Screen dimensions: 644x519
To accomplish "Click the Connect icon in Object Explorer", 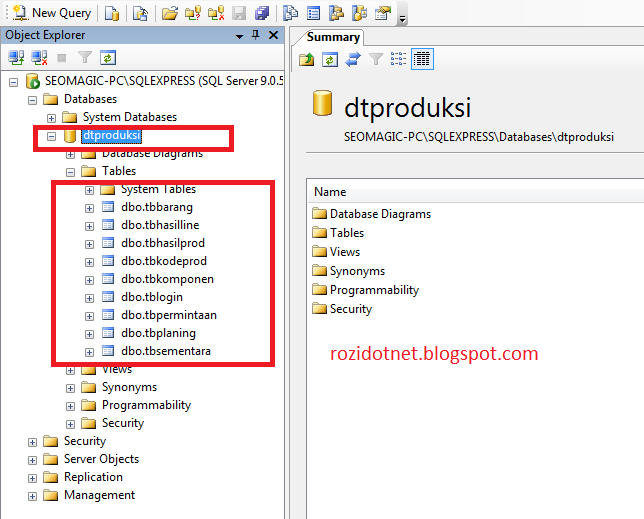I will pos(16,58).
